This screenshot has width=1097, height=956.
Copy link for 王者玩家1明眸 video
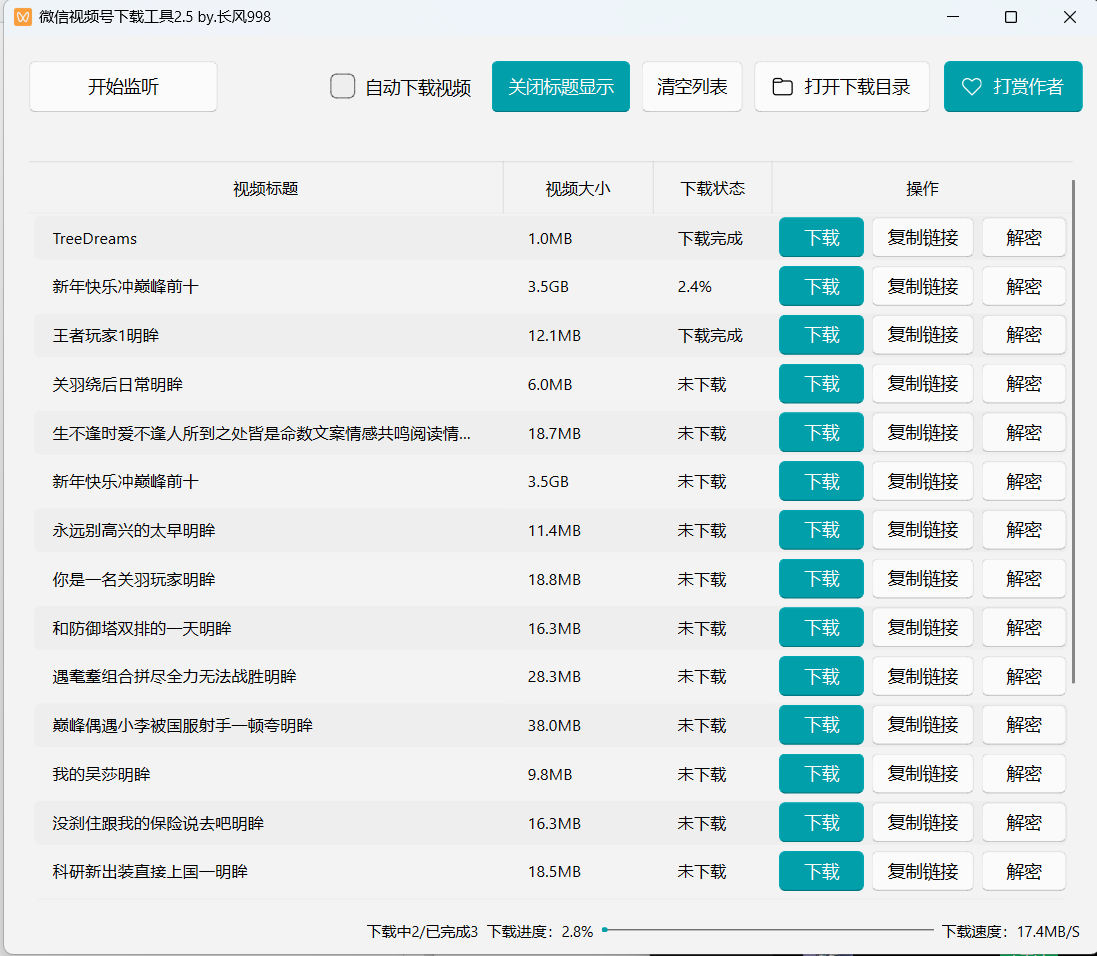[922, 335]
